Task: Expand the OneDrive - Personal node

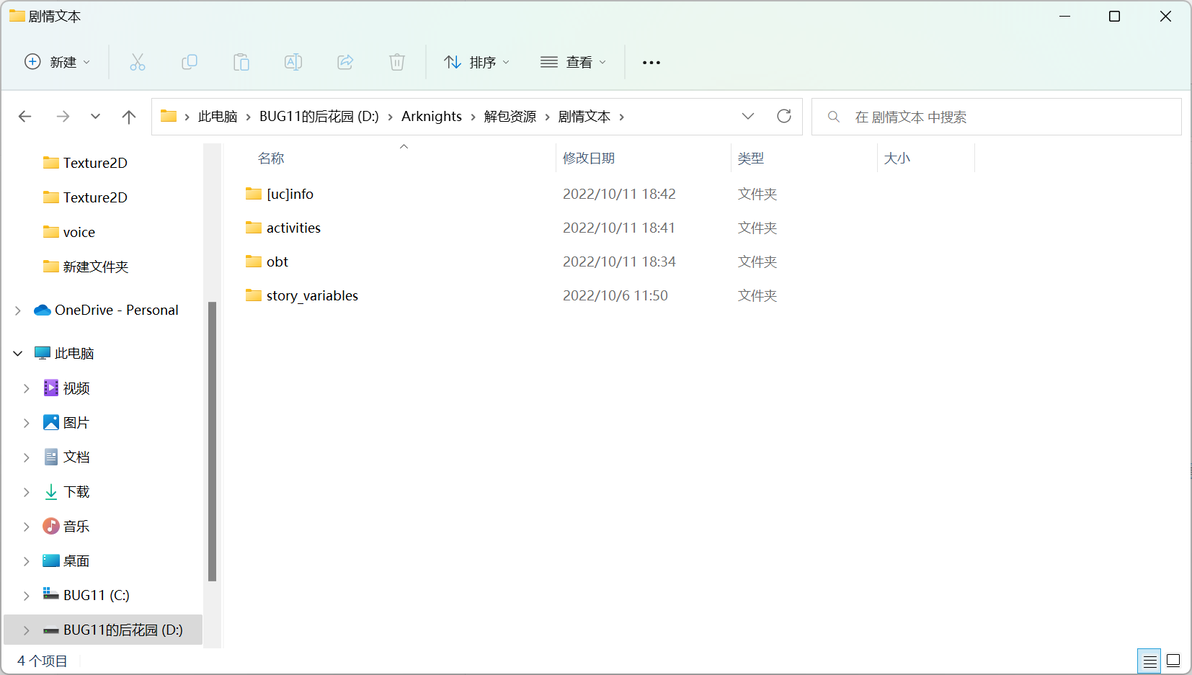Action: [x=17, y=310]
